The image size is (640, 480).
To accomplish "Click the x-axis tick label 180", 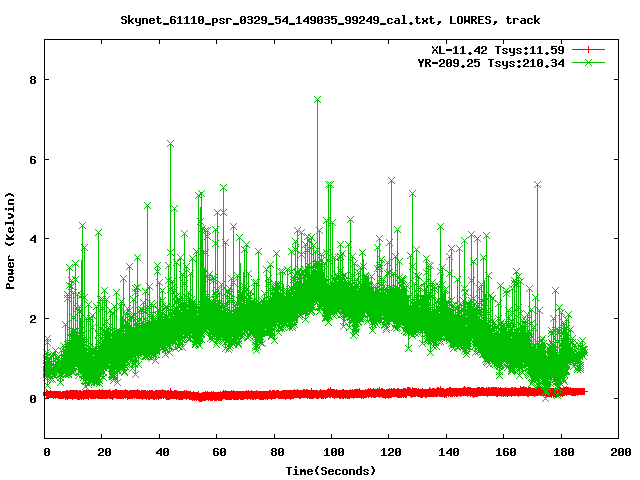I will pyautogui.click(x=561, y=453).
